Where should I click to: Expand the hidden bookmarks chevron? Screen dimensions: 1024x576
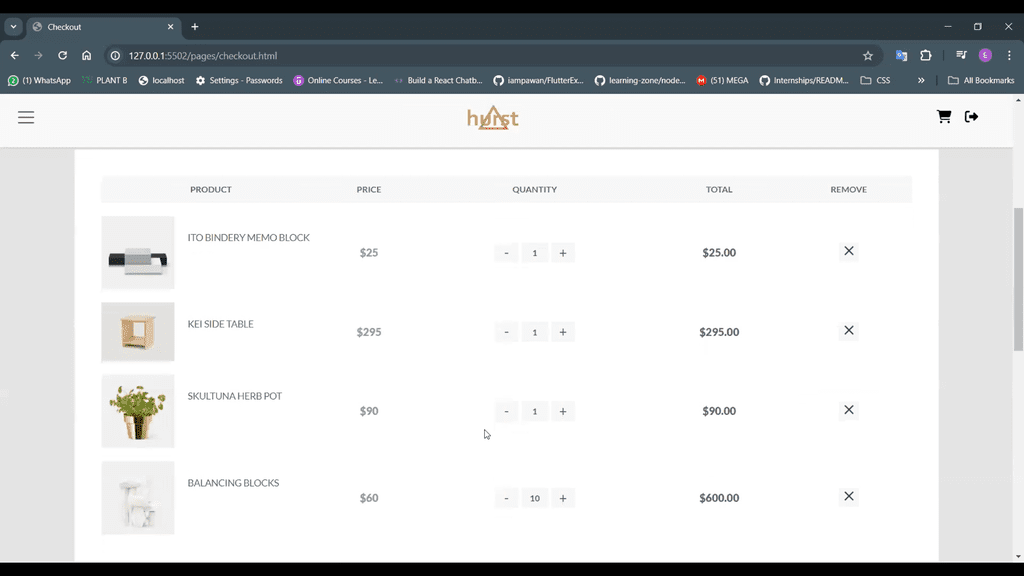pos(921,80)
